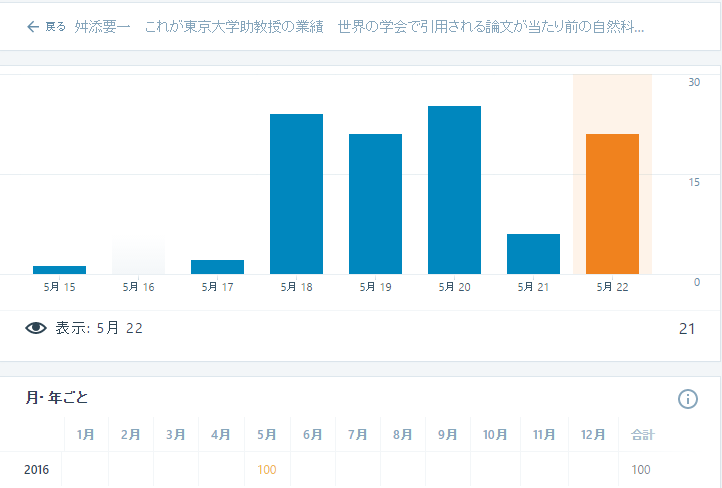722x488 pixels.
Task: Click the 12月 column header
Action: [x=592, y=435]
